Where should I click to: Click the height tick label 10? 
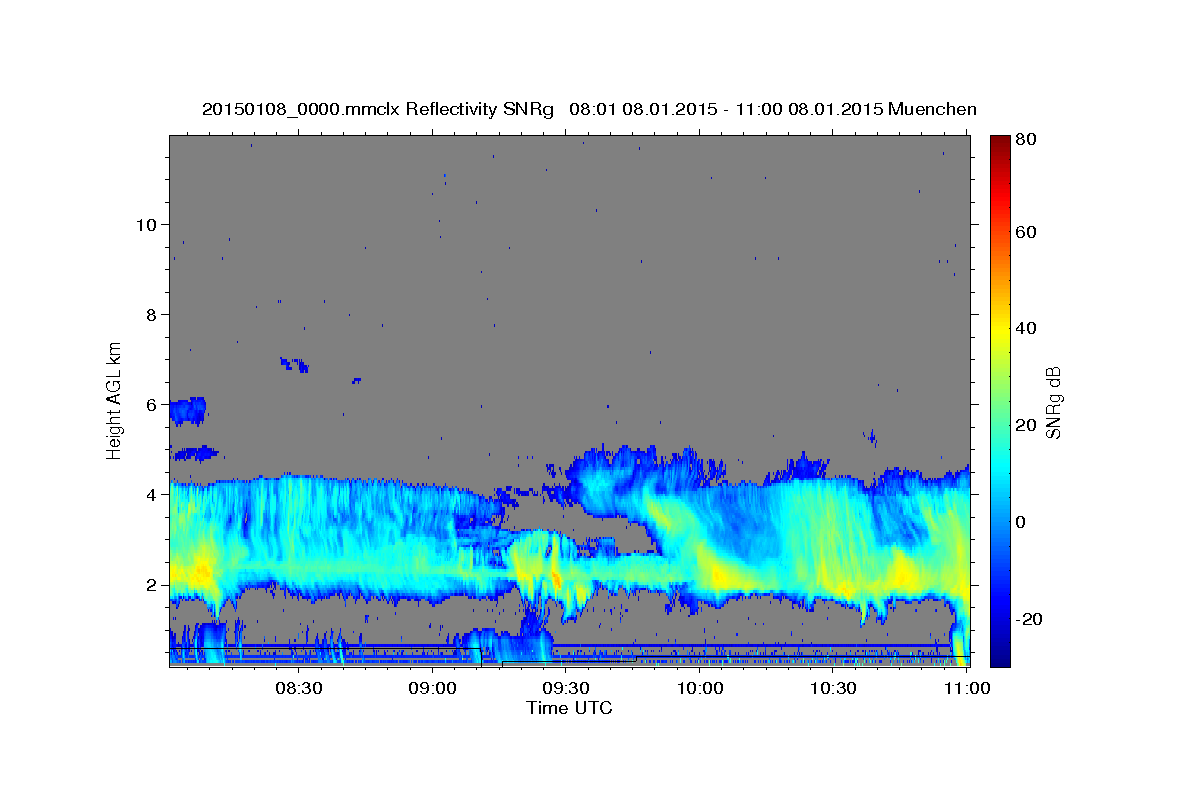(x=145, y=224)
